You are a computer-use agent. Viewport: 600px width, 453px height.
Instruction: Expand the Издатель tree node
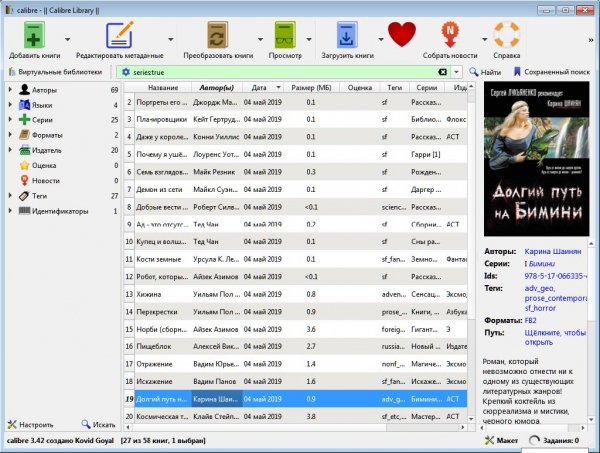point(10,150)
